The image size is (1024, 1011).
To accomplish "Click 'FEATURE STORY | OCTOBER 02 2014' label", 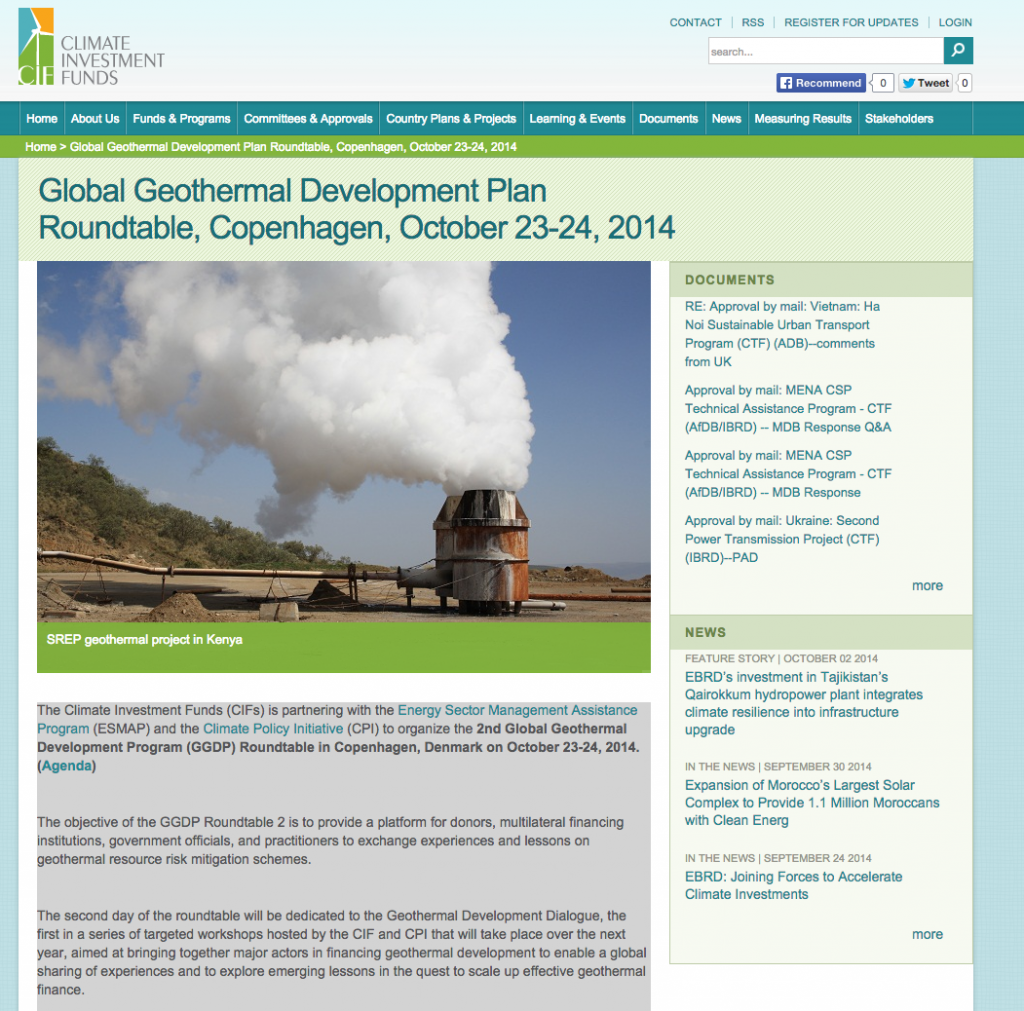I will pyautogui.click(x=781, y=658).
